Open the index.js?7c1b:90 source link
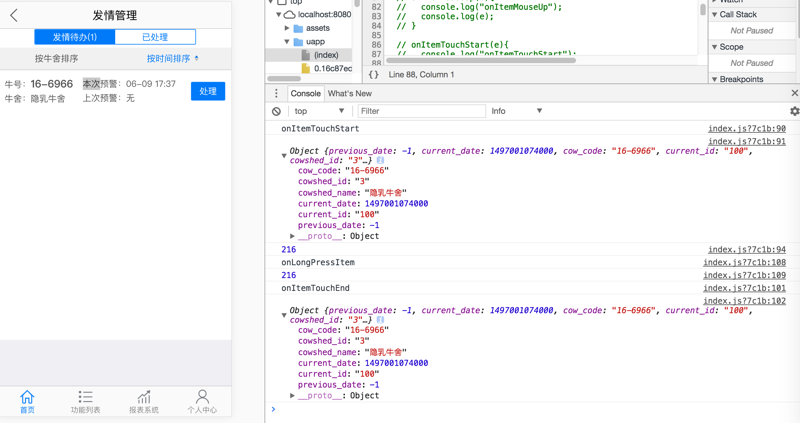 click(x=746, y=129)
